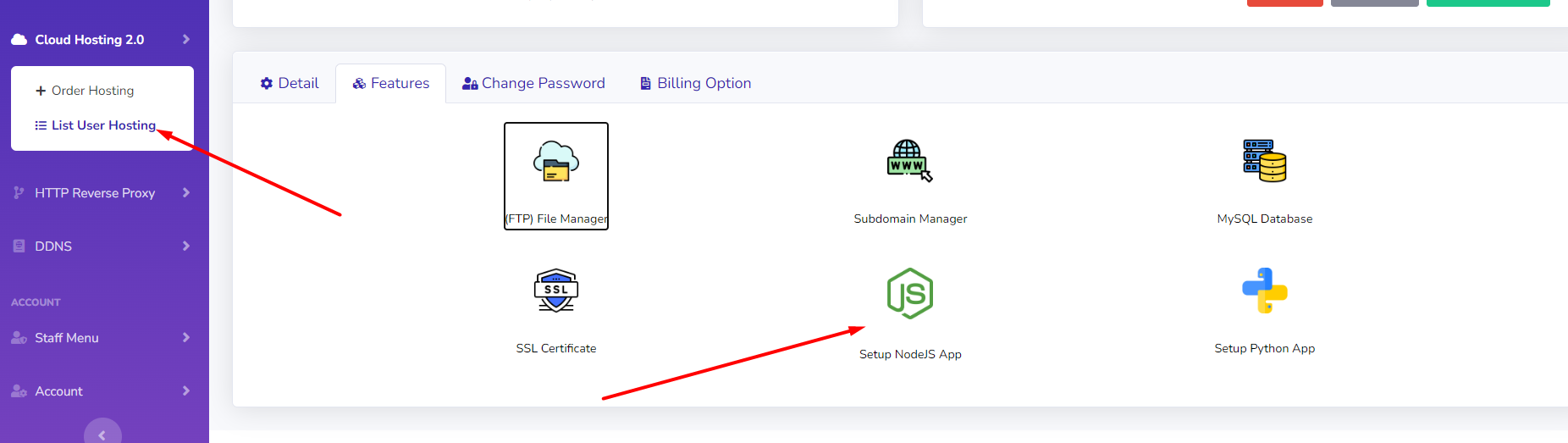Open the Billing Option tab
The image size is (1568, 443).
[x=696, y=83]
